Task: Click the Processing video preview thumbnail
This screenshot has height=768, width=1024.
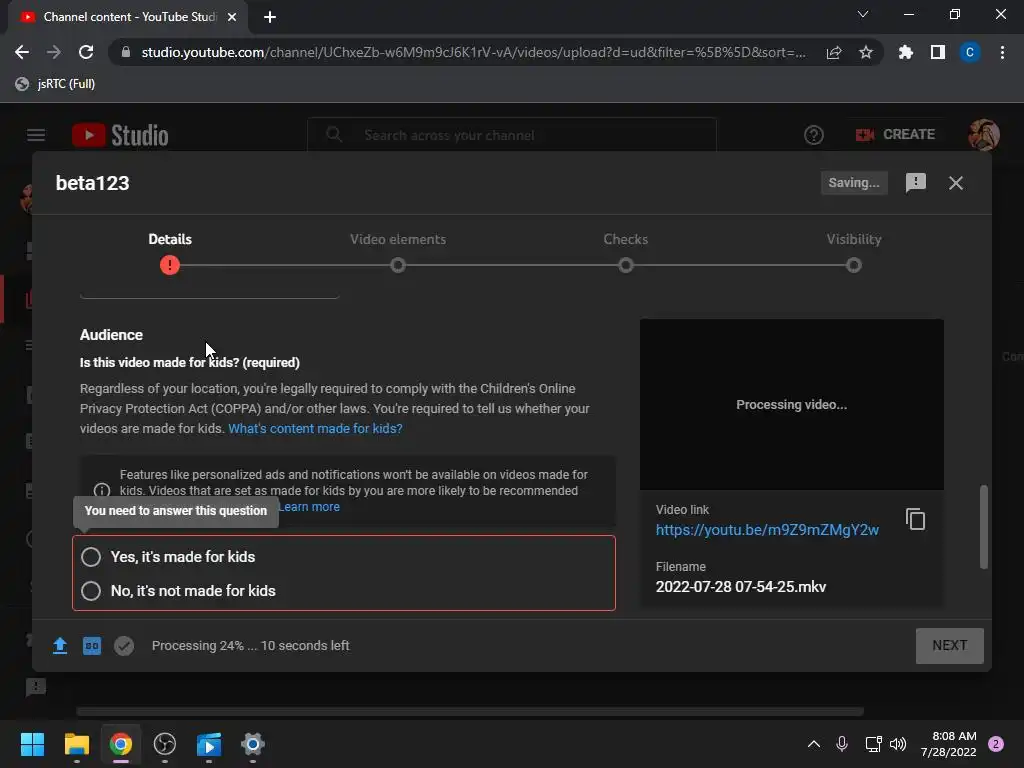Action: point(792,404)
